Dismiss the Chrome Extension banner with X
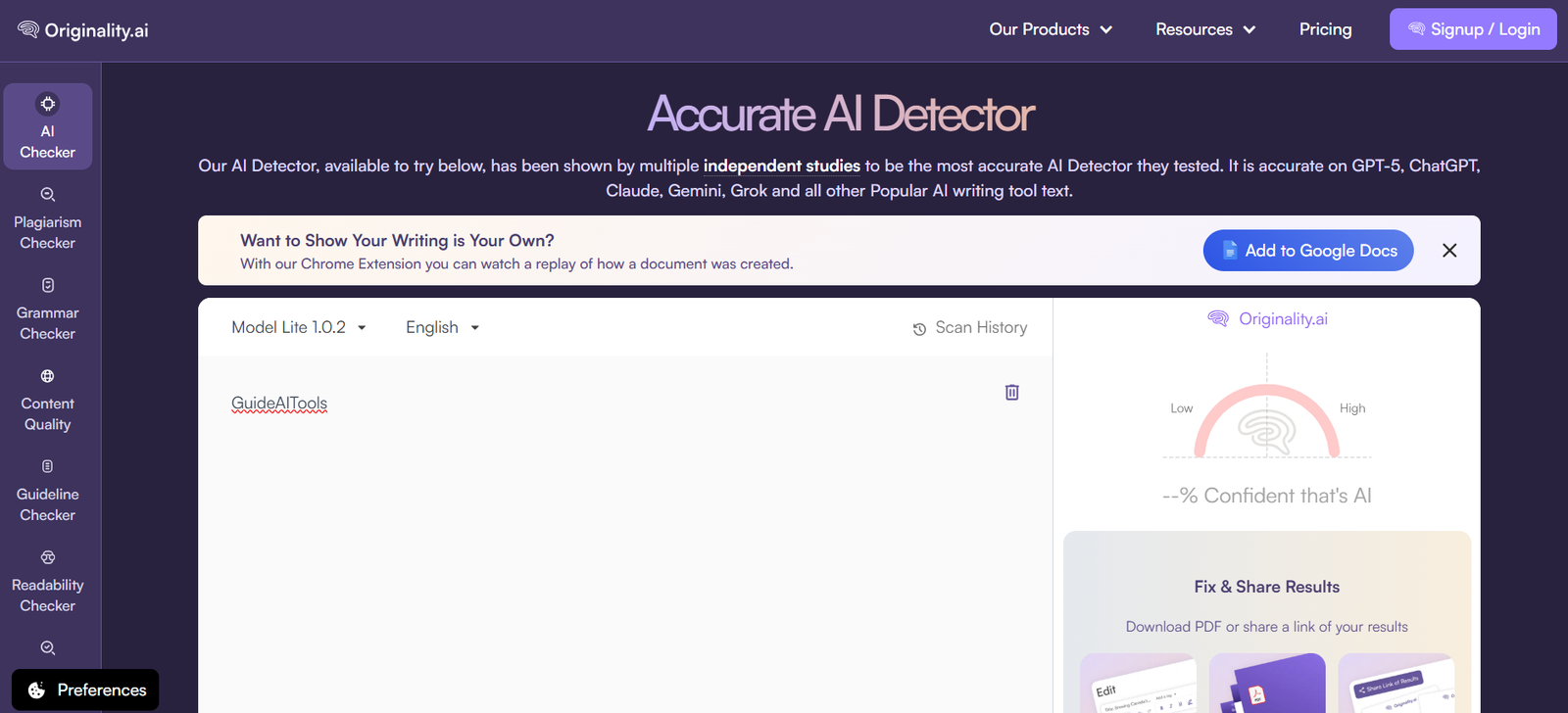This screenshot has width=1568, height=713. (x=1449, y=251)
